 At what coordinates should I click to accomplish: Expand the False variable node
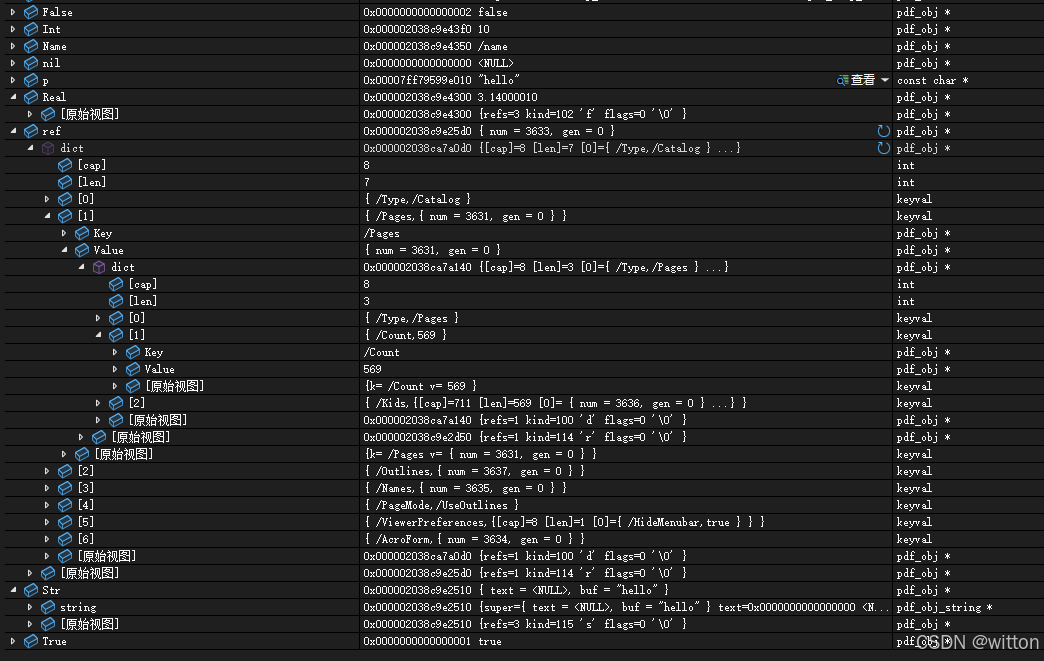click(x=13, y=12)
